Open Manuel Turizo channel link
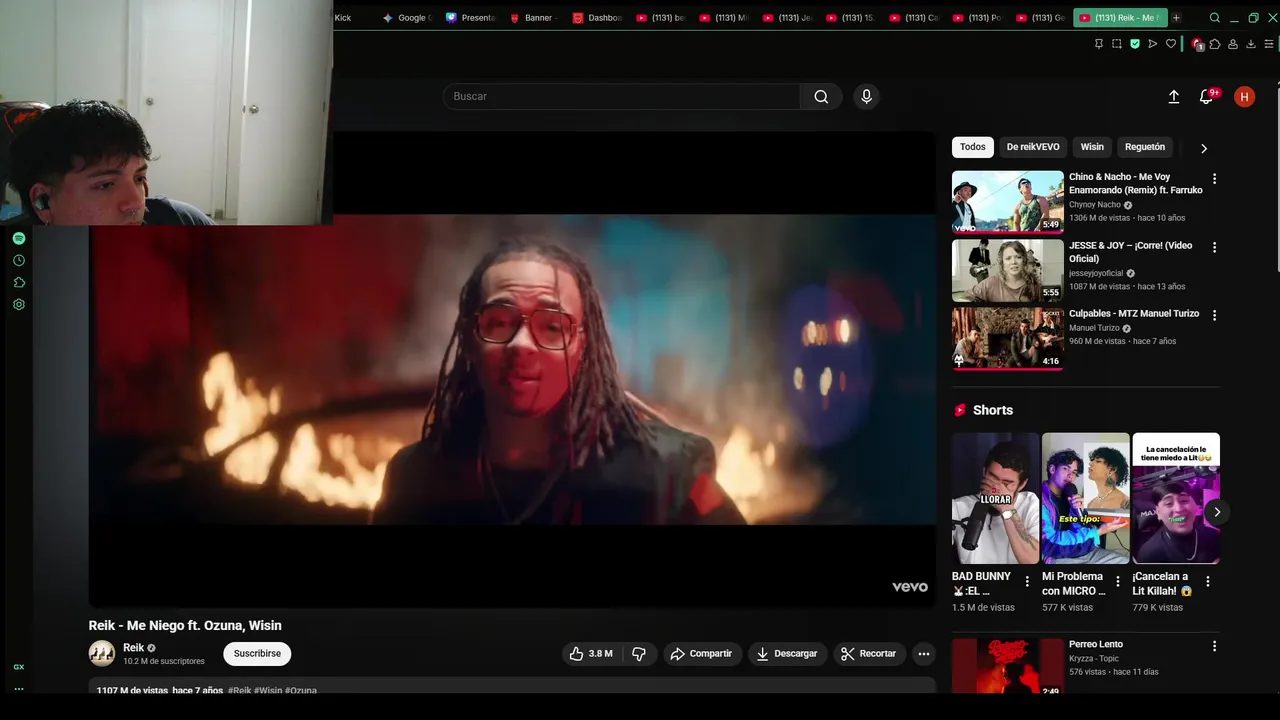The width and height of the screenshot is (1280, 720). (x=1095, y=328)
